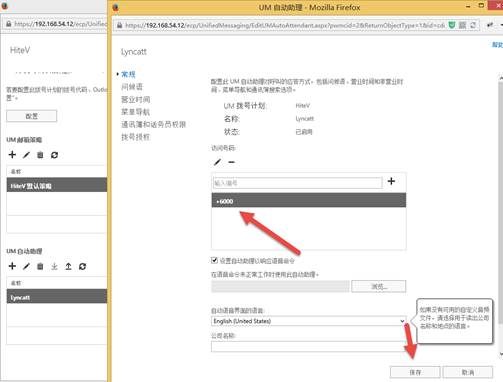
Task: Add the entered access number with plus
Action: 391,181
